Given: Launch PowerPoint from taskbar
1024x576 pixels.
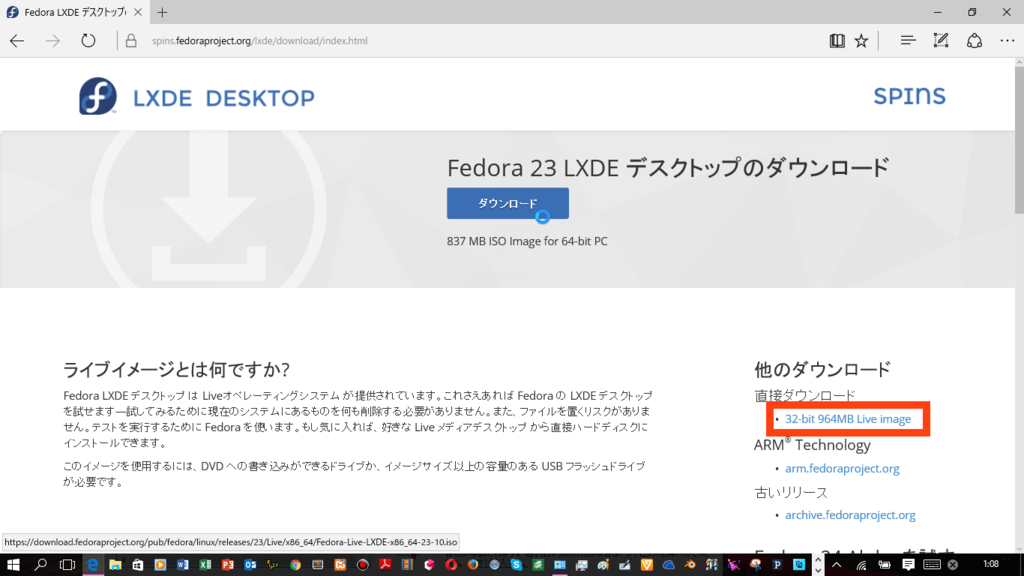Looking at the screenshot, I should 227,565.
